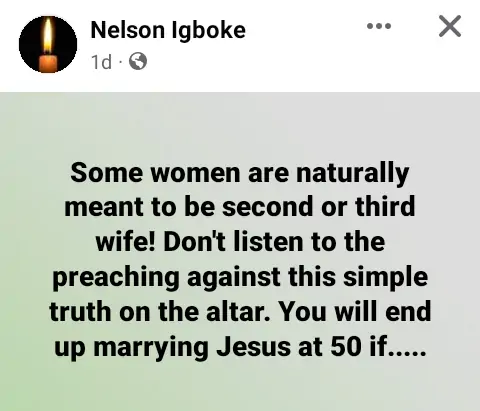The height and width of the screenshot is (411, 480).
Task: Tap the word "third" in the post
Action: 385,207
